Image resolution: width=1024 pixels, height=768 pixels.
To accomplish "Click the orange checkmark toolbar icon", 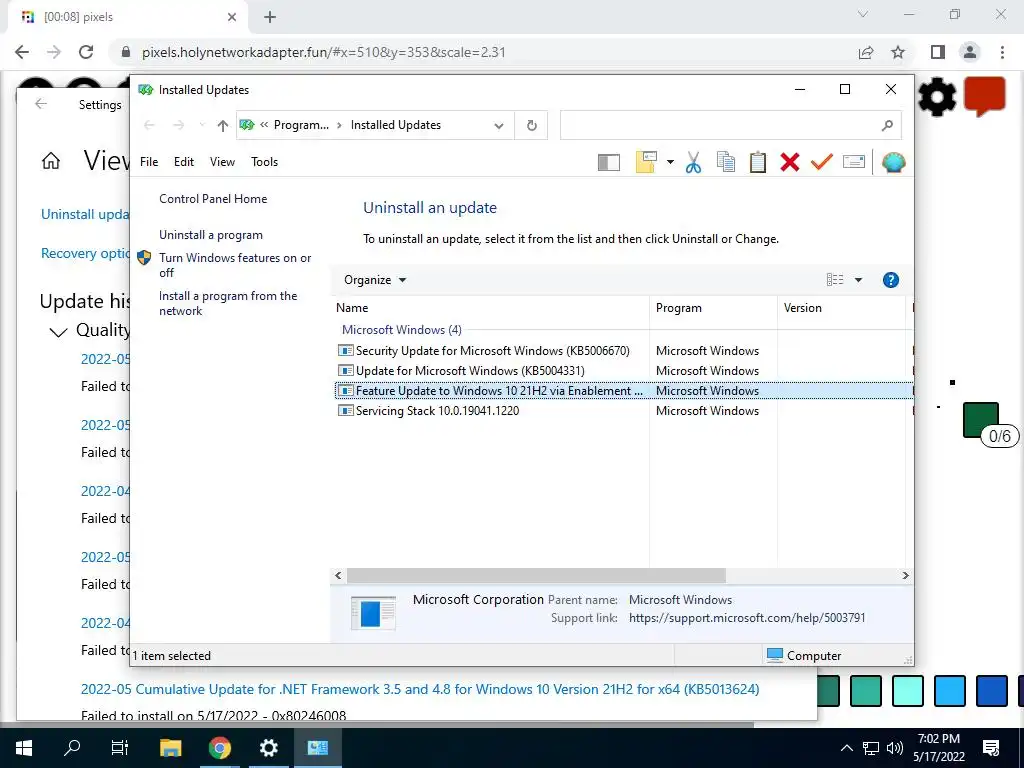I will pyautogui.click(x=822, y=161).
